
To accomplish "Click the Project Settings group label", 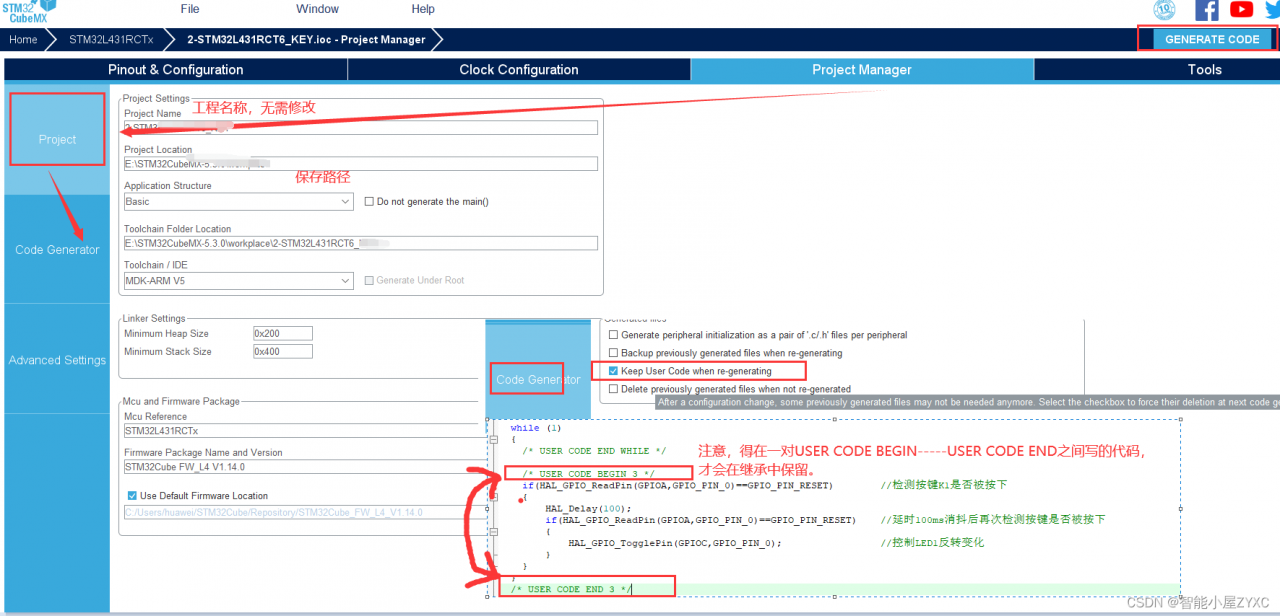I will click(x=156, y=99).
